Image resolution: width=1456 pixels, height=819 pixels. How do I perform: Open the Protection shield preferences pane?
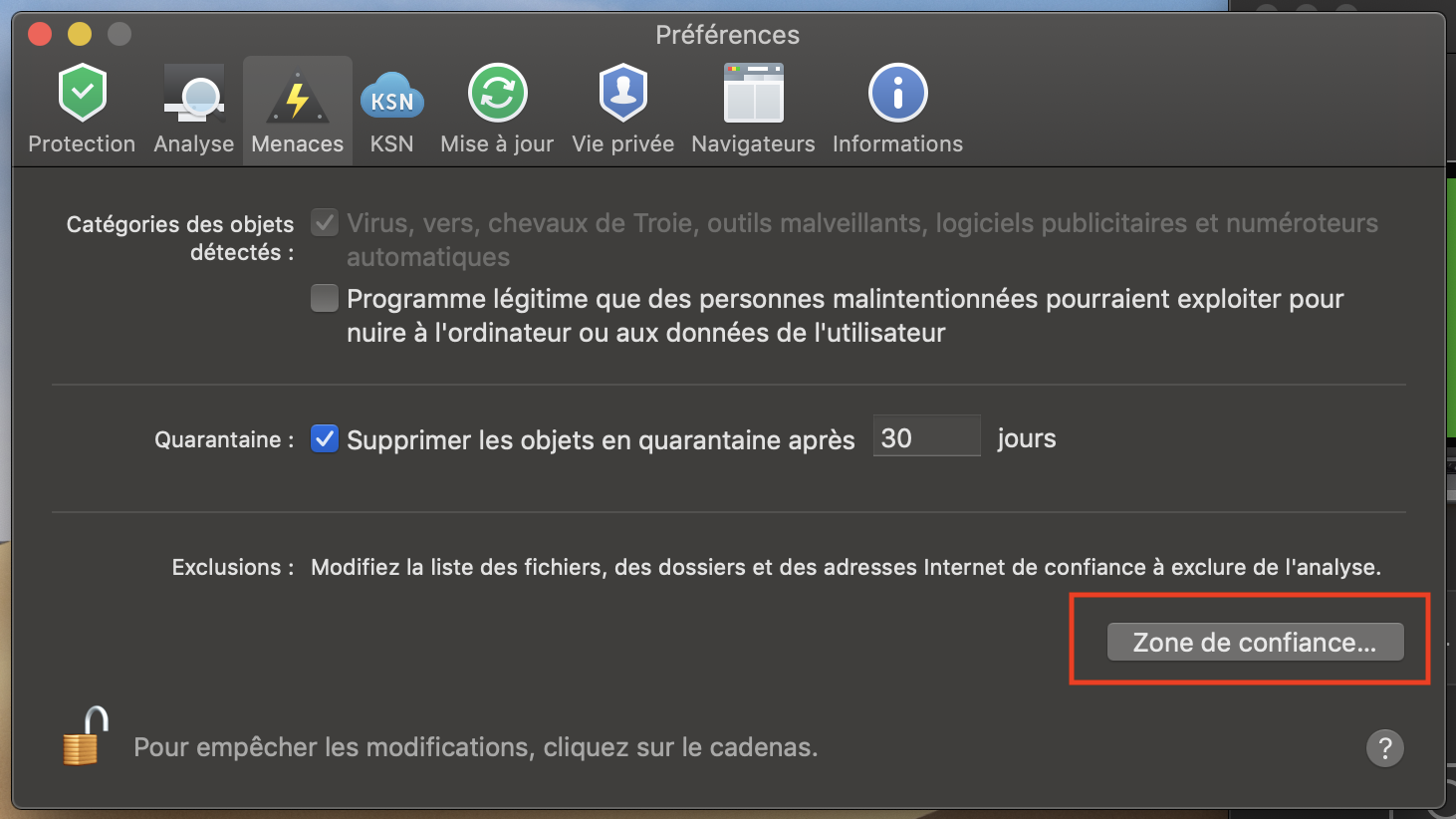point(82,110)
